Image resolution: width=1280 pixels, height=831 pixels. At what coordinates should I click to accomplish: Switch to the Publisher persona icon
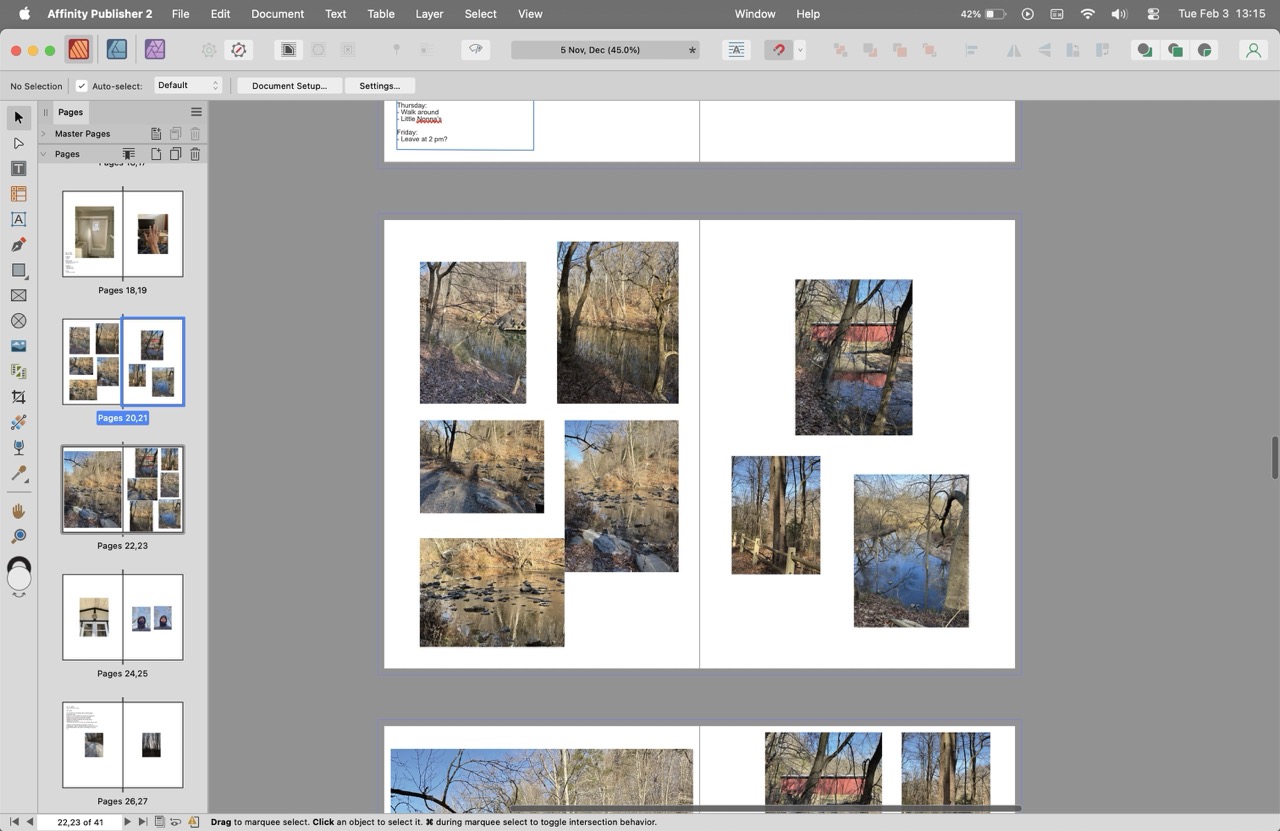click(x=79, y=50)
